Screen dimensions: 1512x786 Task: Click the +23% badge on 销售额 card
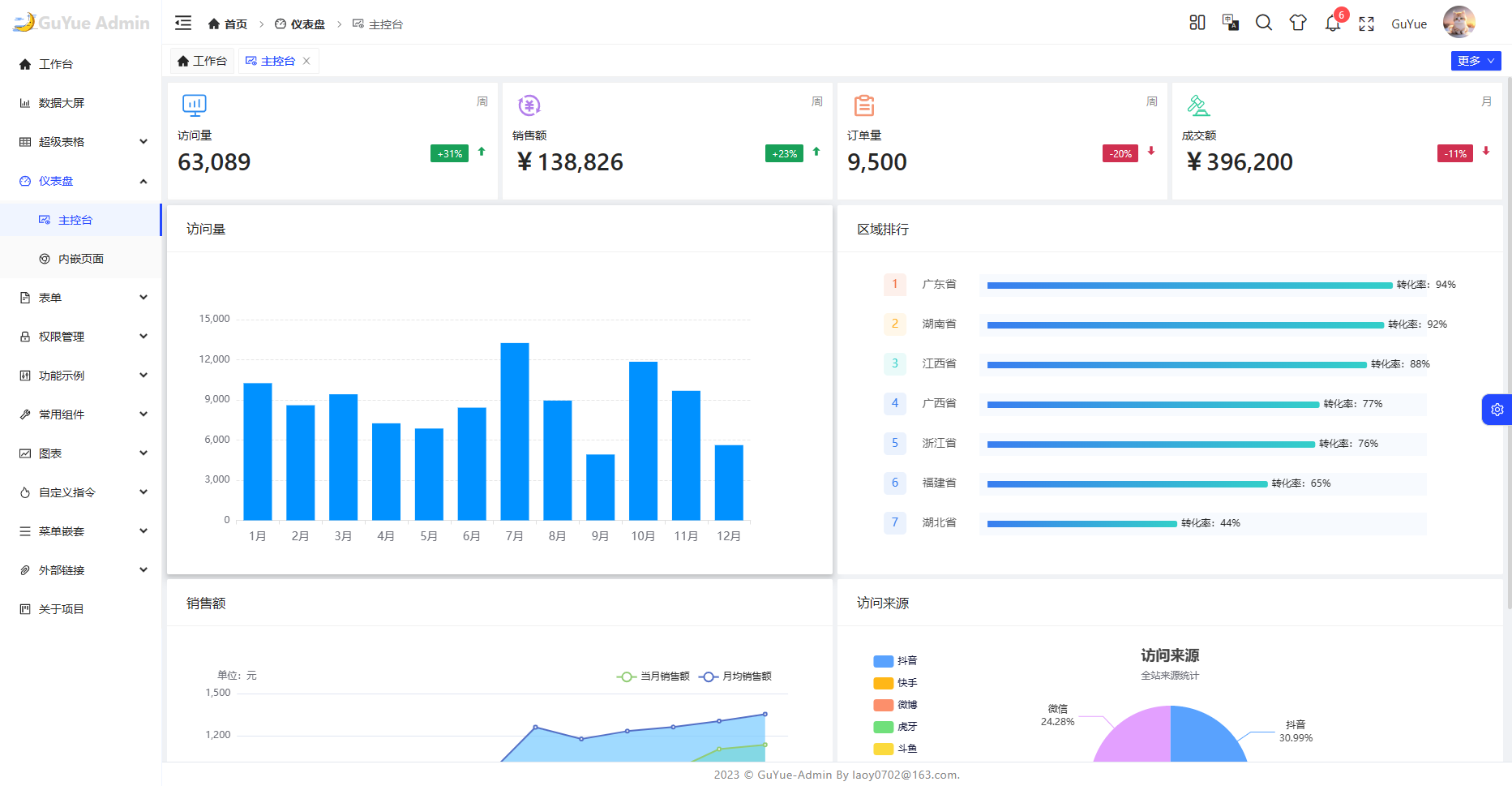point(784,153)
